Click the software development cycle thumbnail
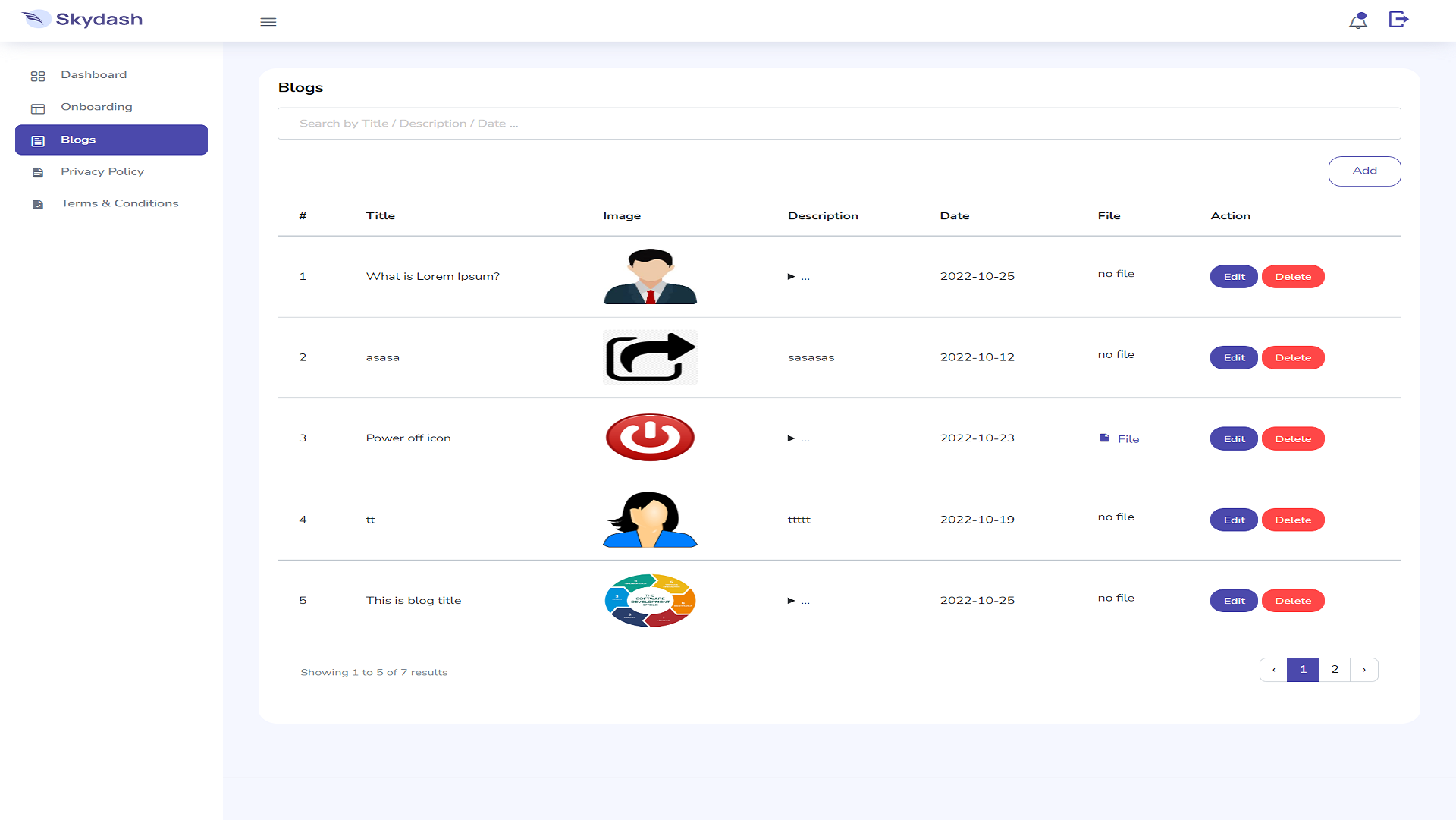The image size is (1456, 820). pyautogui.click(x=650, y=601)
